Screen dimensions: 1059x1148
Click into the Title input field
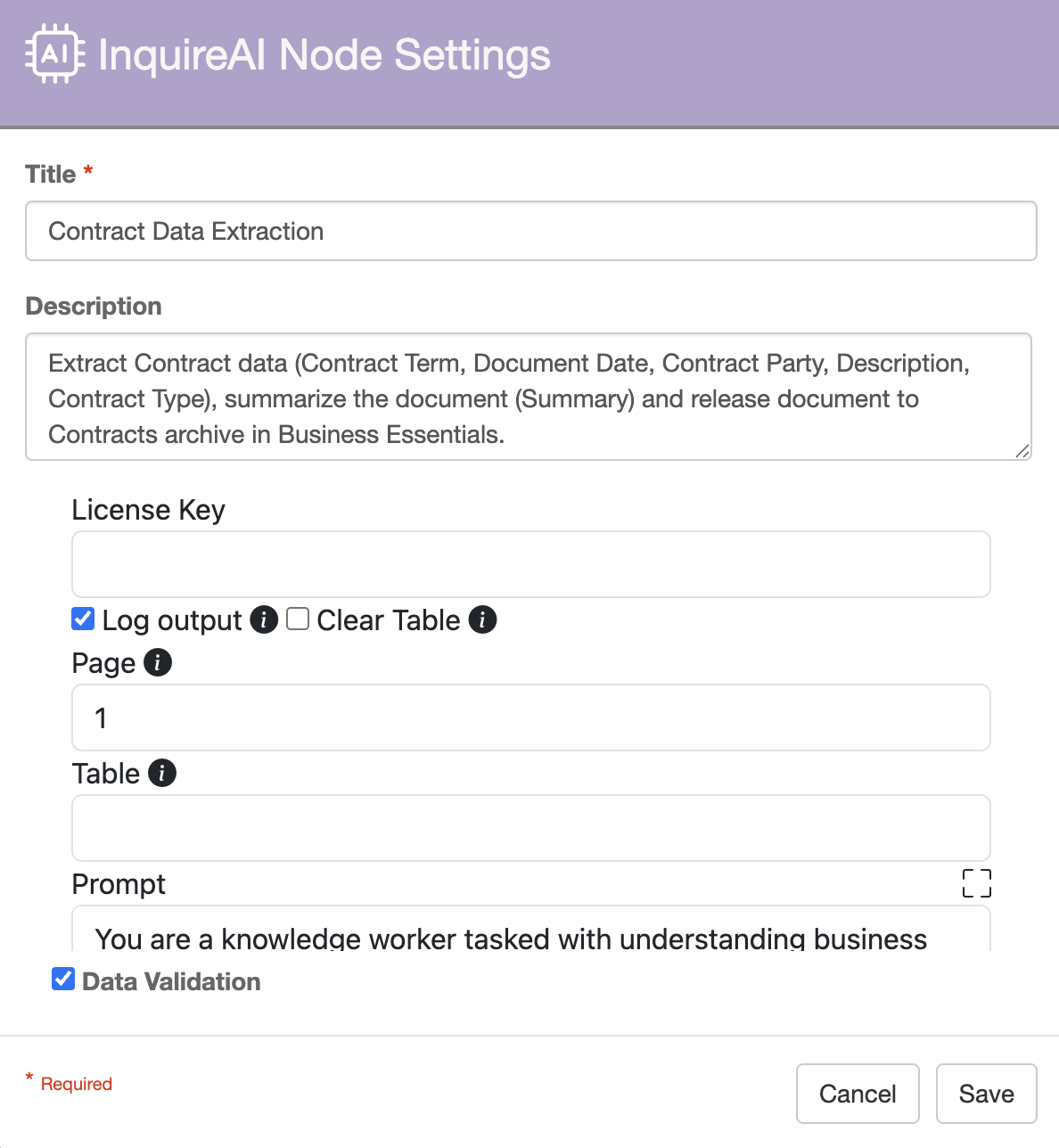tap(530, 231)
